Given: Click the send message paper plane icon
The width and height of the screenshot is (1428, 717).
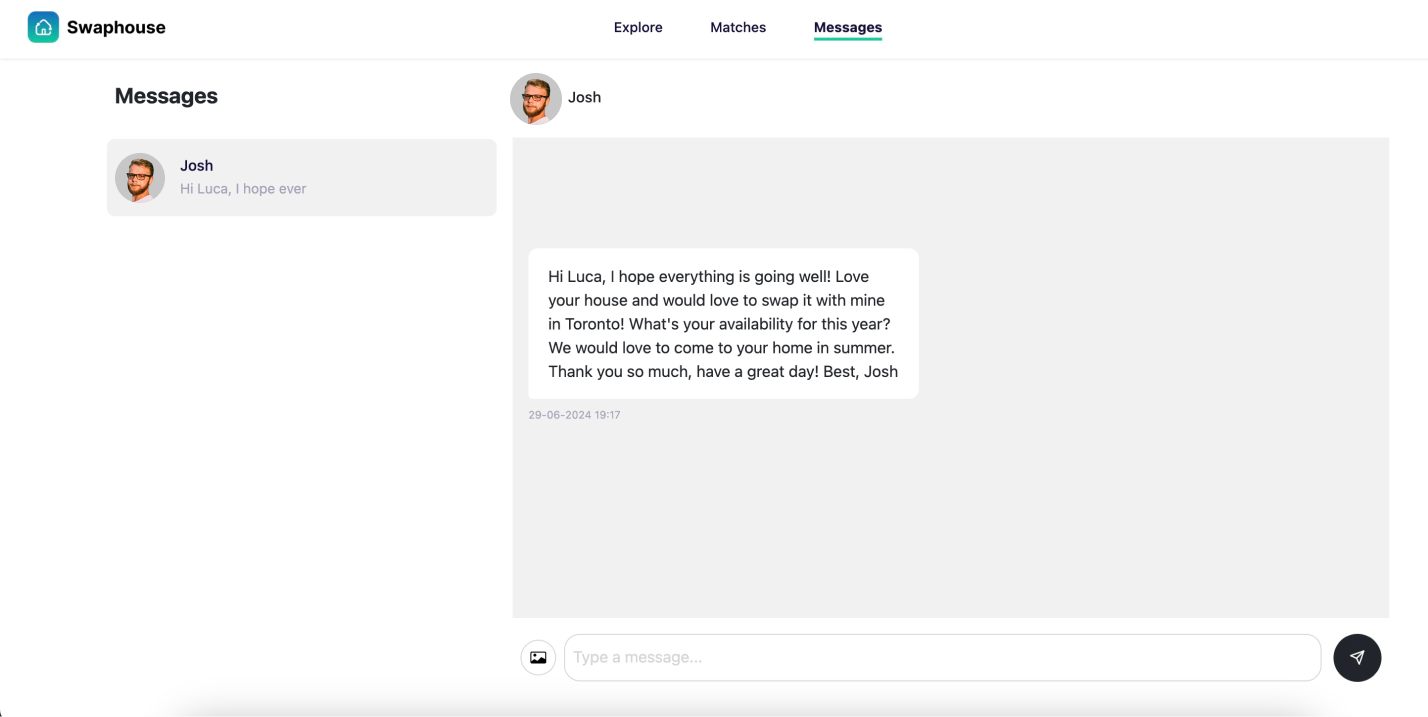Looking at the screenshot, I should point(1357,657).
